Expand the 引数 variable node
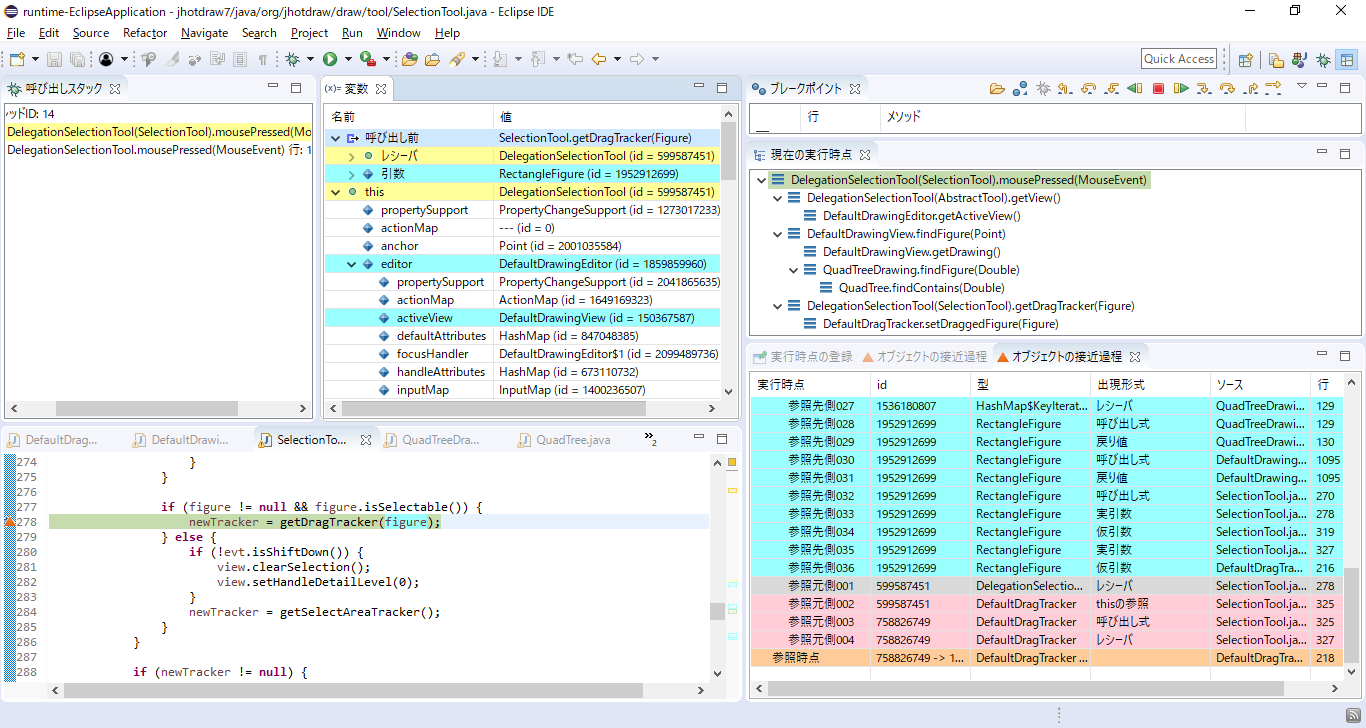1366x728 pixels. point(351,174)
